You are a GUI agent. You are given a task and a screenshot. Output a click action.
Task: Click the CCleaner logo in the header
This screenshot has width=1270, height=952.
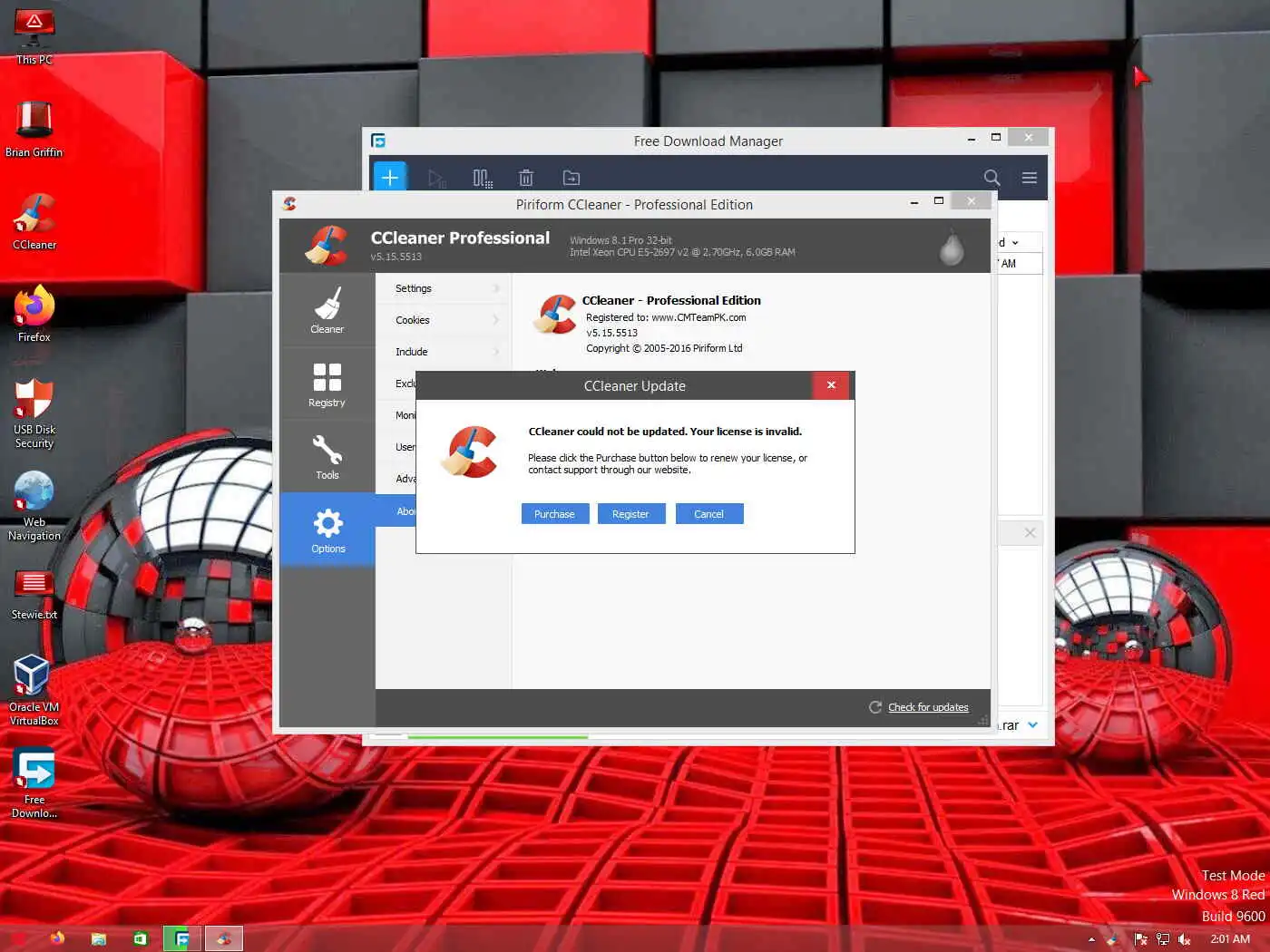click(x=327, y=246)
